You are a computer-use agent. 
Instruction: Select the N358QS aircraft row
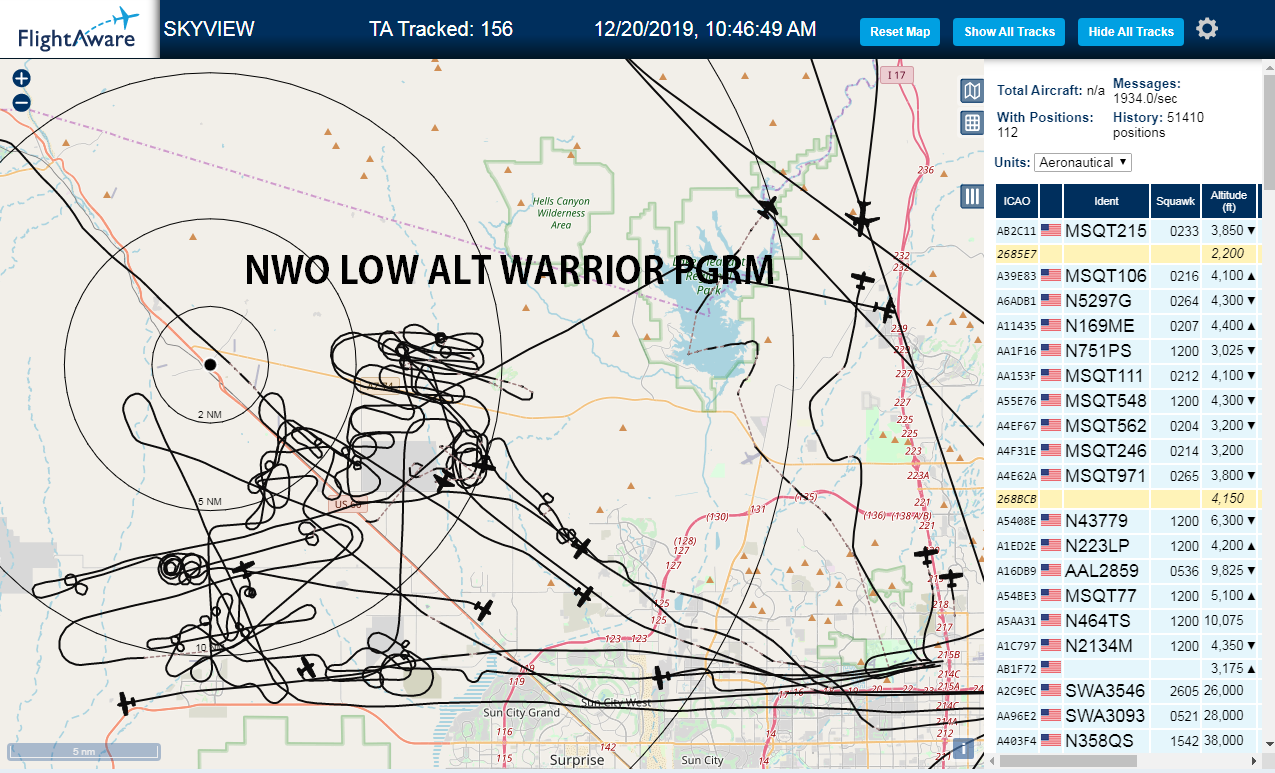click(1127, 740)
